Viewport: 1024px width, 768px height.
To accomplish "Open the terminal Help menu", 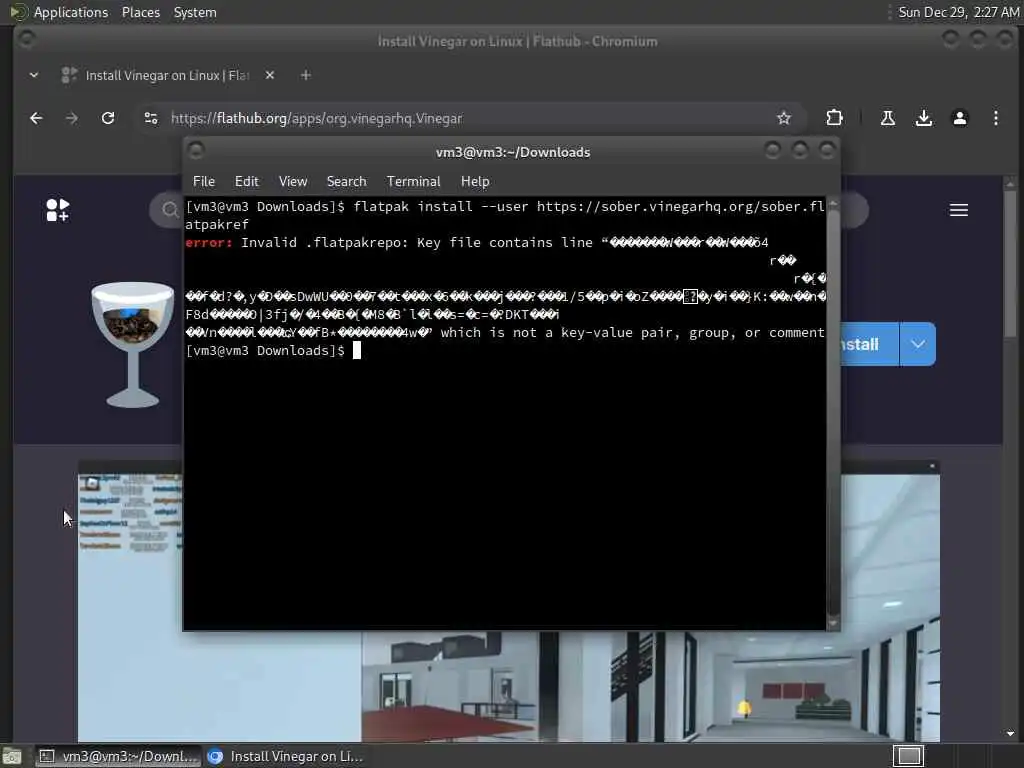I will [475, 182].
